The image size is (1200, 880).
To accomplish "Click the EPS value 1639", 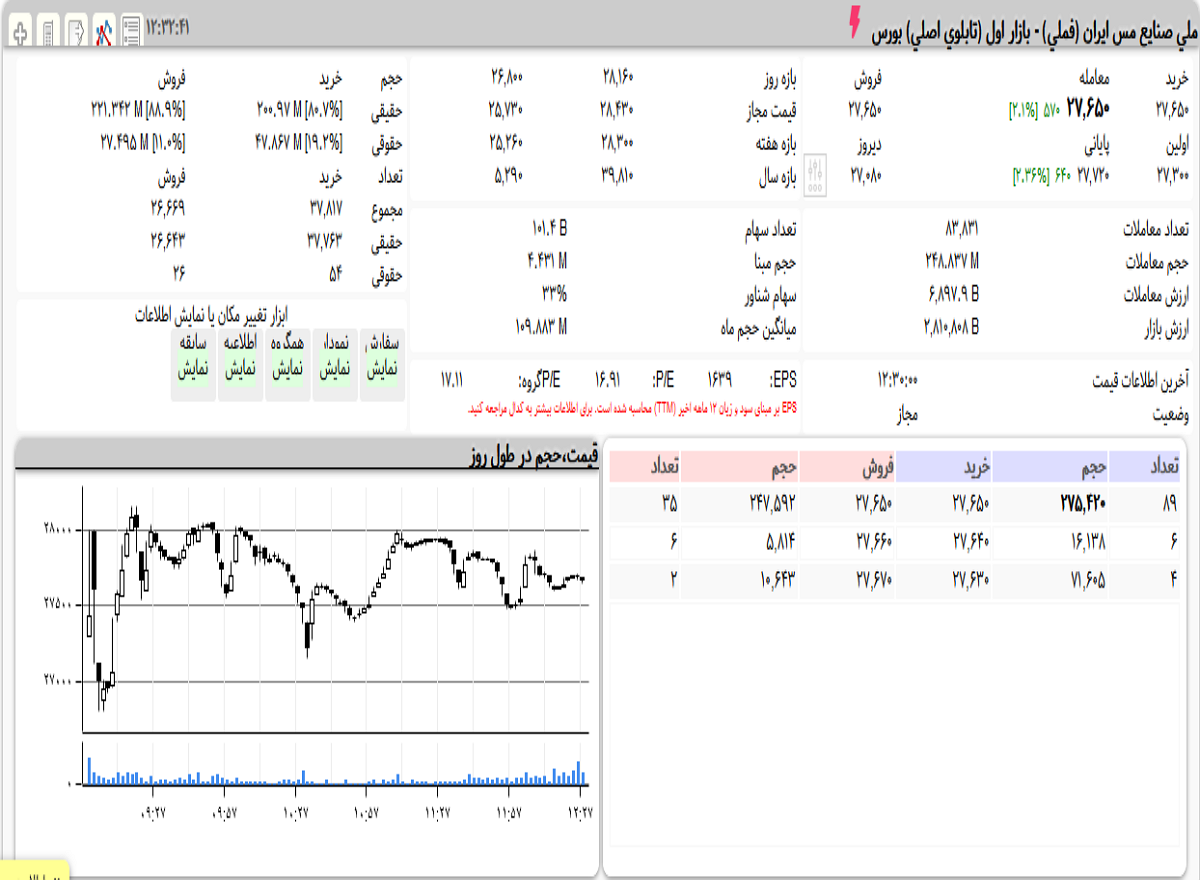I will [x=720, y=380].
